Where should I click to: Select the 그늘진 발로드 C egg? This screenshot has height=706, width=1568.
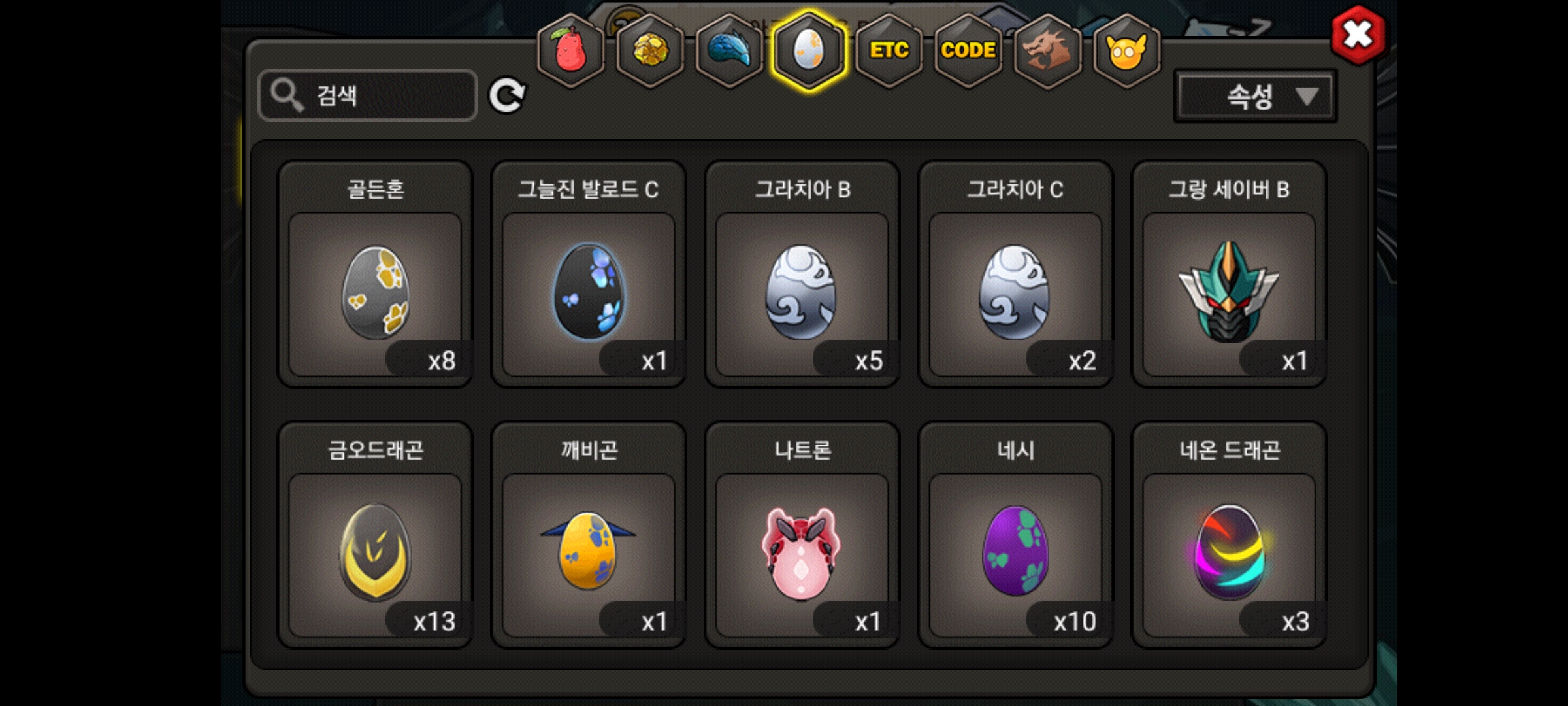[x=589, y=275]
